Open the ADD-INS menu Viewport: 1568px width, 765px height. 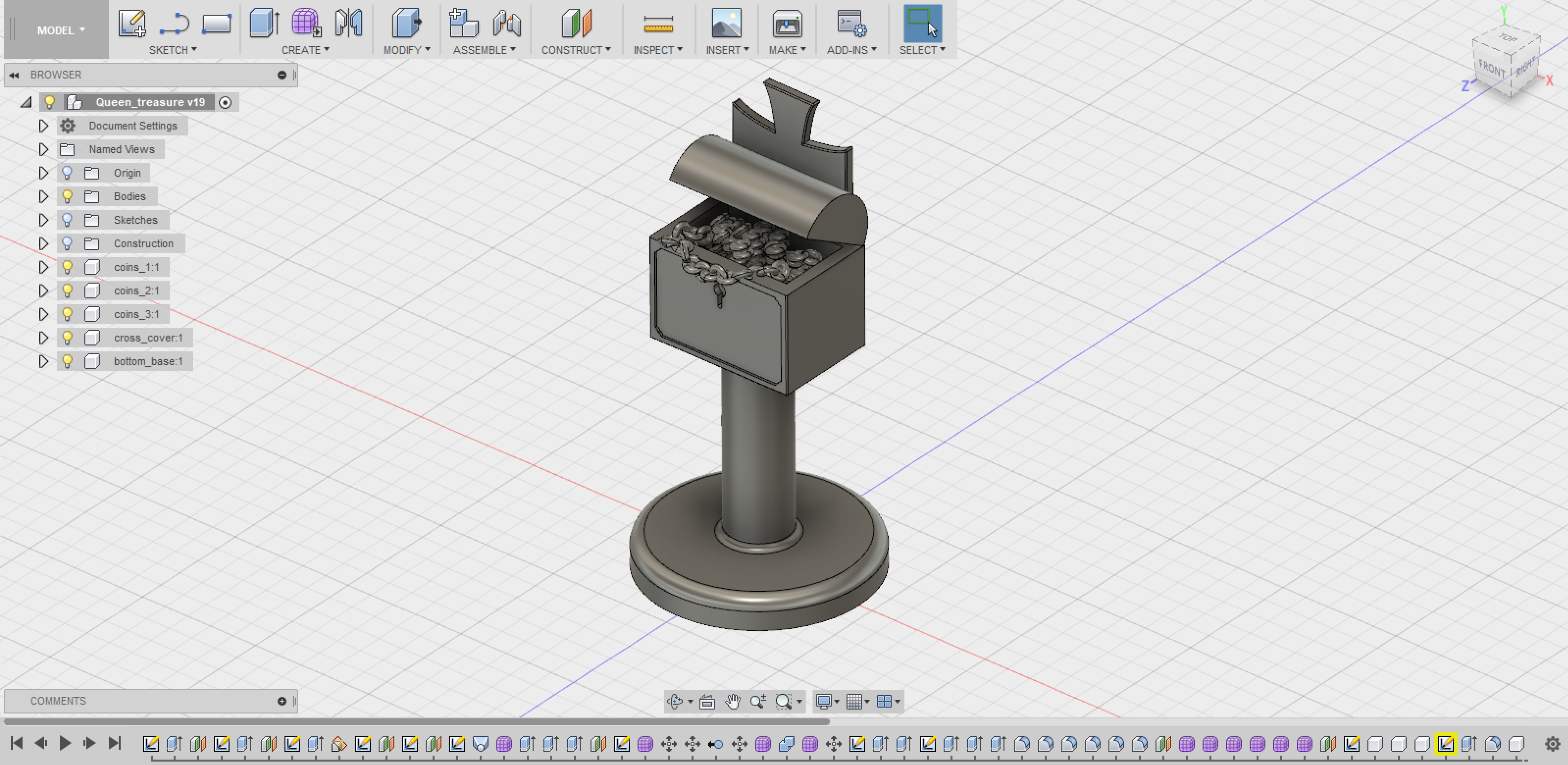tap(850, 50)
